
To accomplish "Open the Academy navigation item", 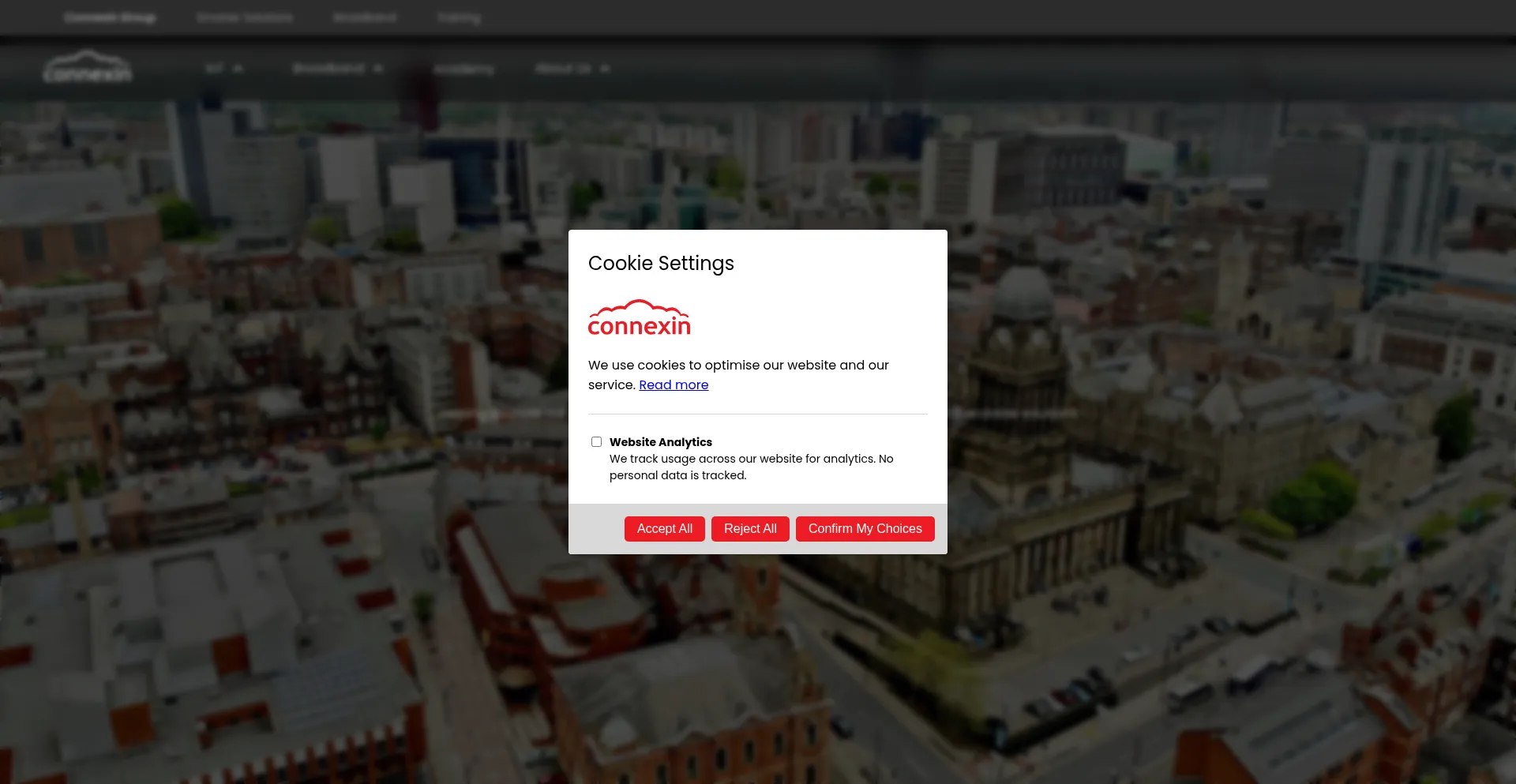I will point(463,69).
